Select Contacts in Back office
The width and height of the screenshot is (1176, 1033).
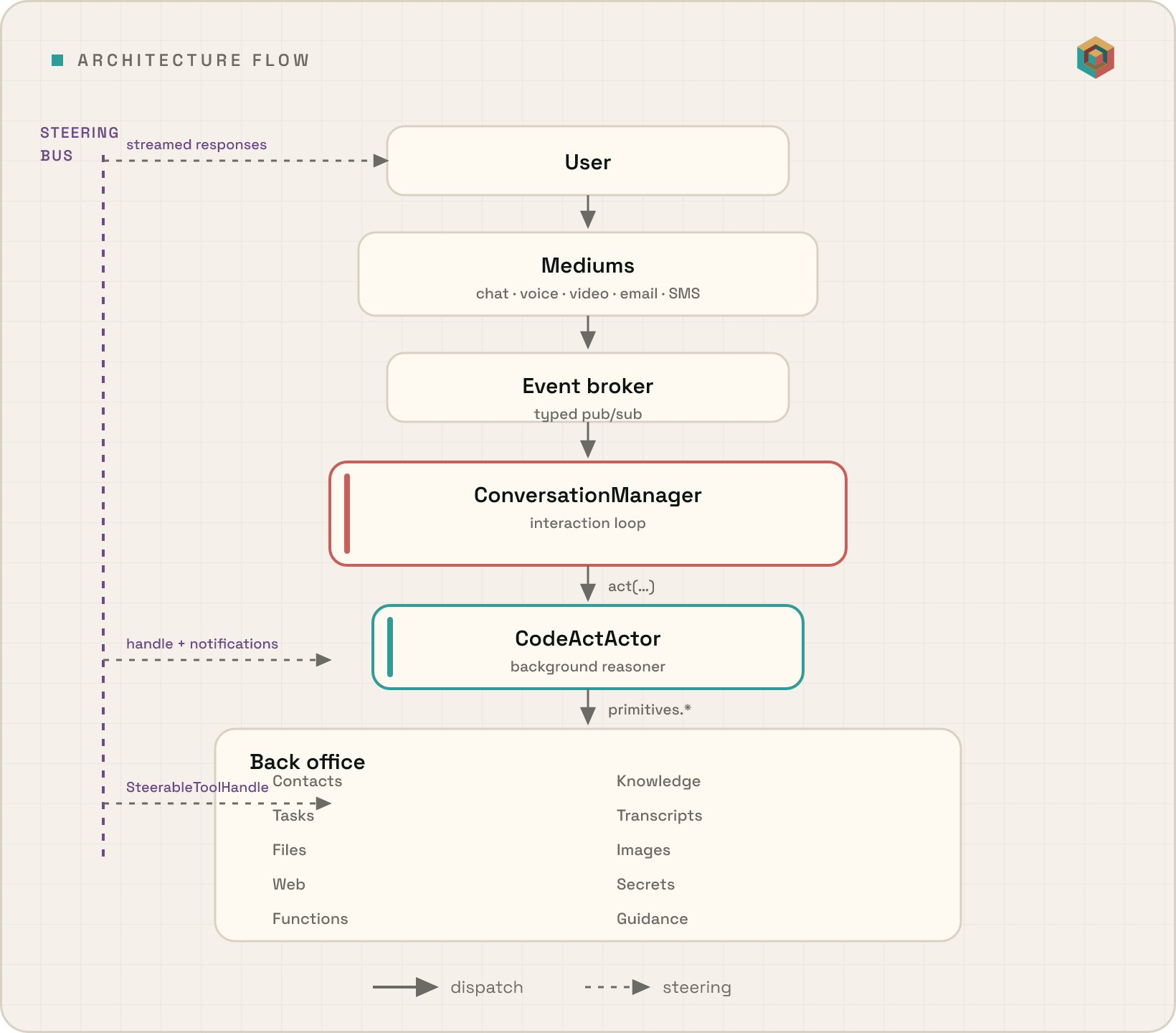(307, 781)
